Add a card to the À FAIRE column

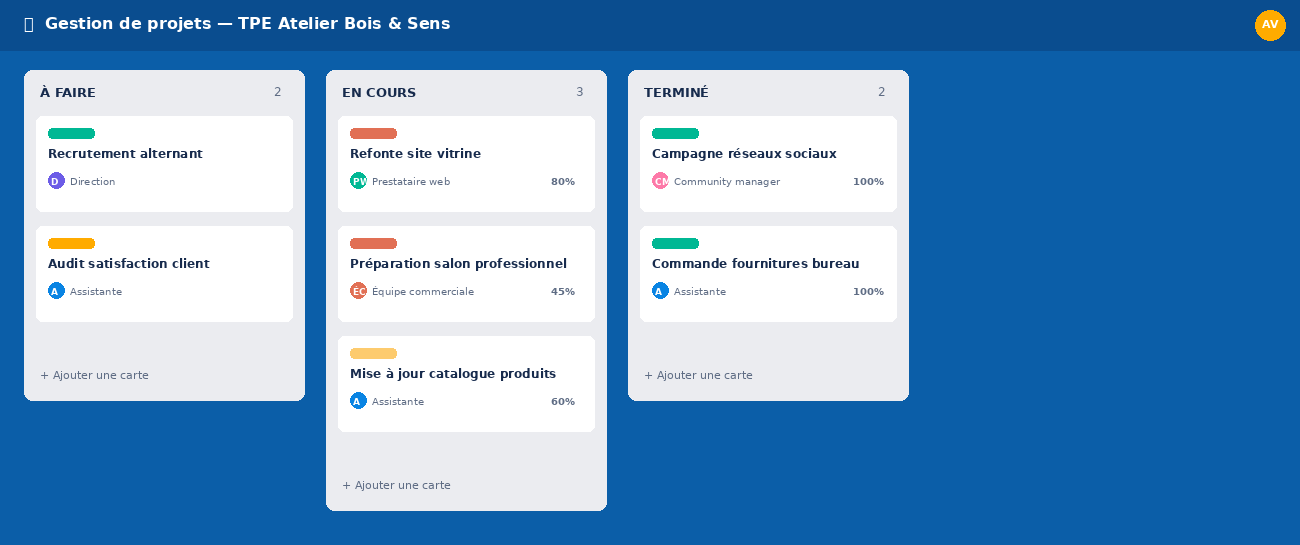pyautogui.click(x=94, y=375)
